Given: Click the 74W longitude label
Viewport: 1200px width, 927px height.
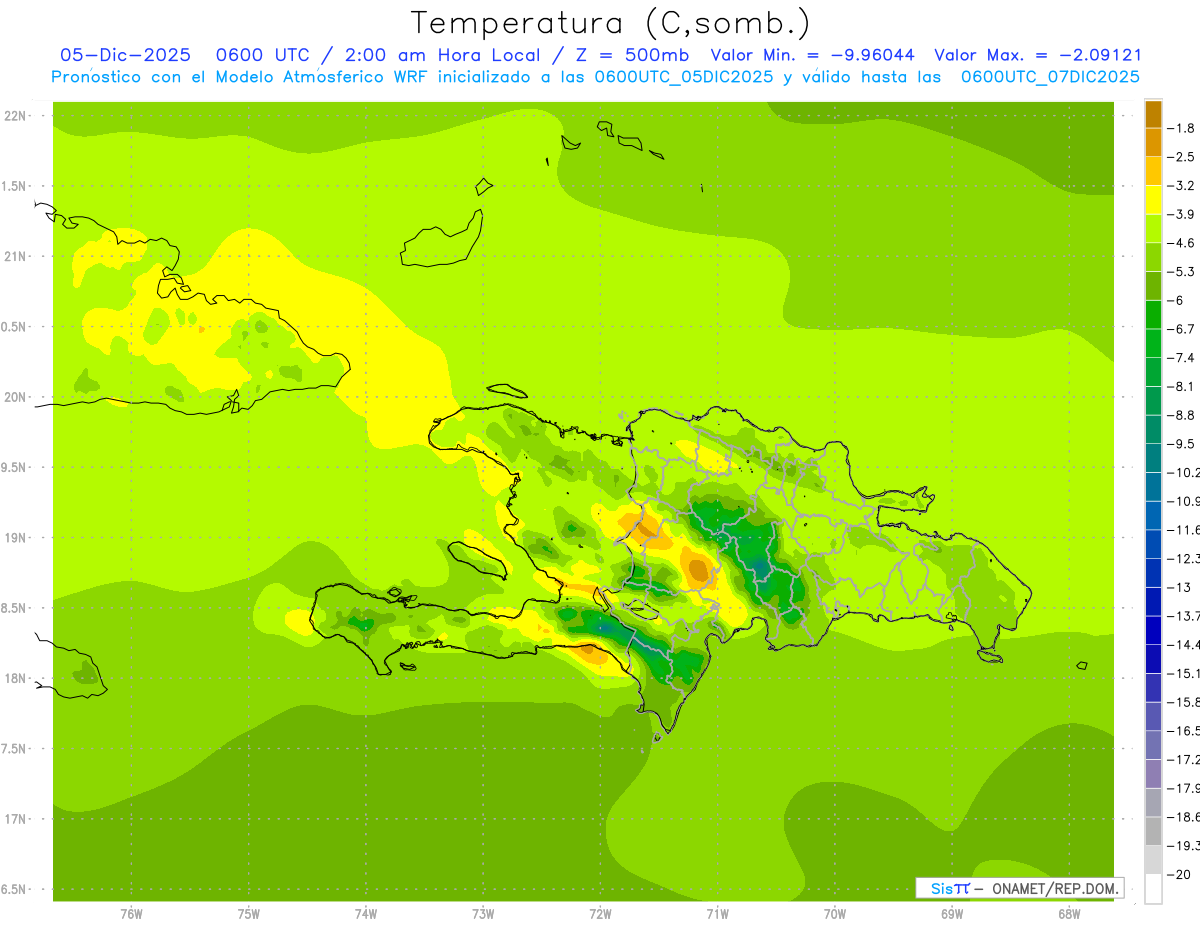Looking at the screenshot, I should pos(366,913).
